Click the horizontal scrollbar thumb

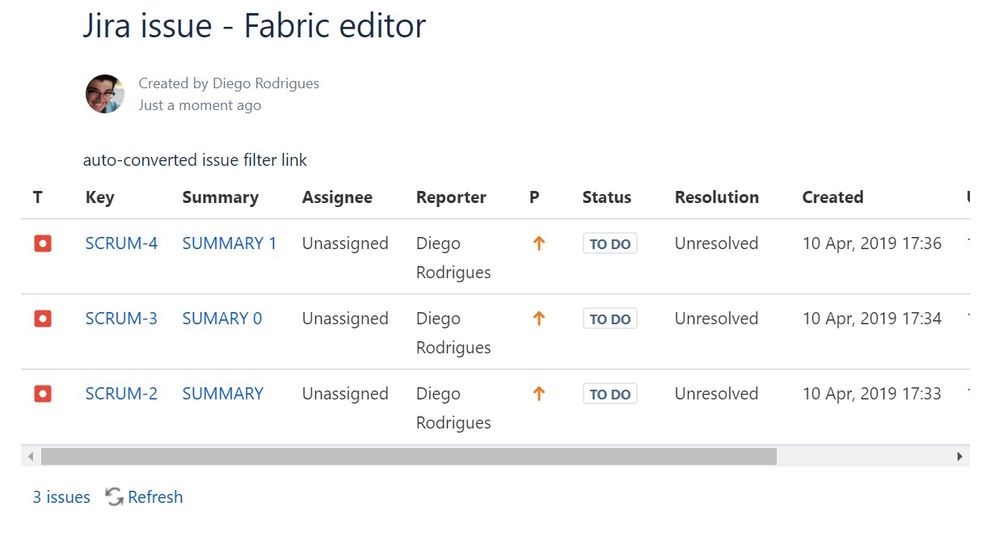[x=409, y=456]
